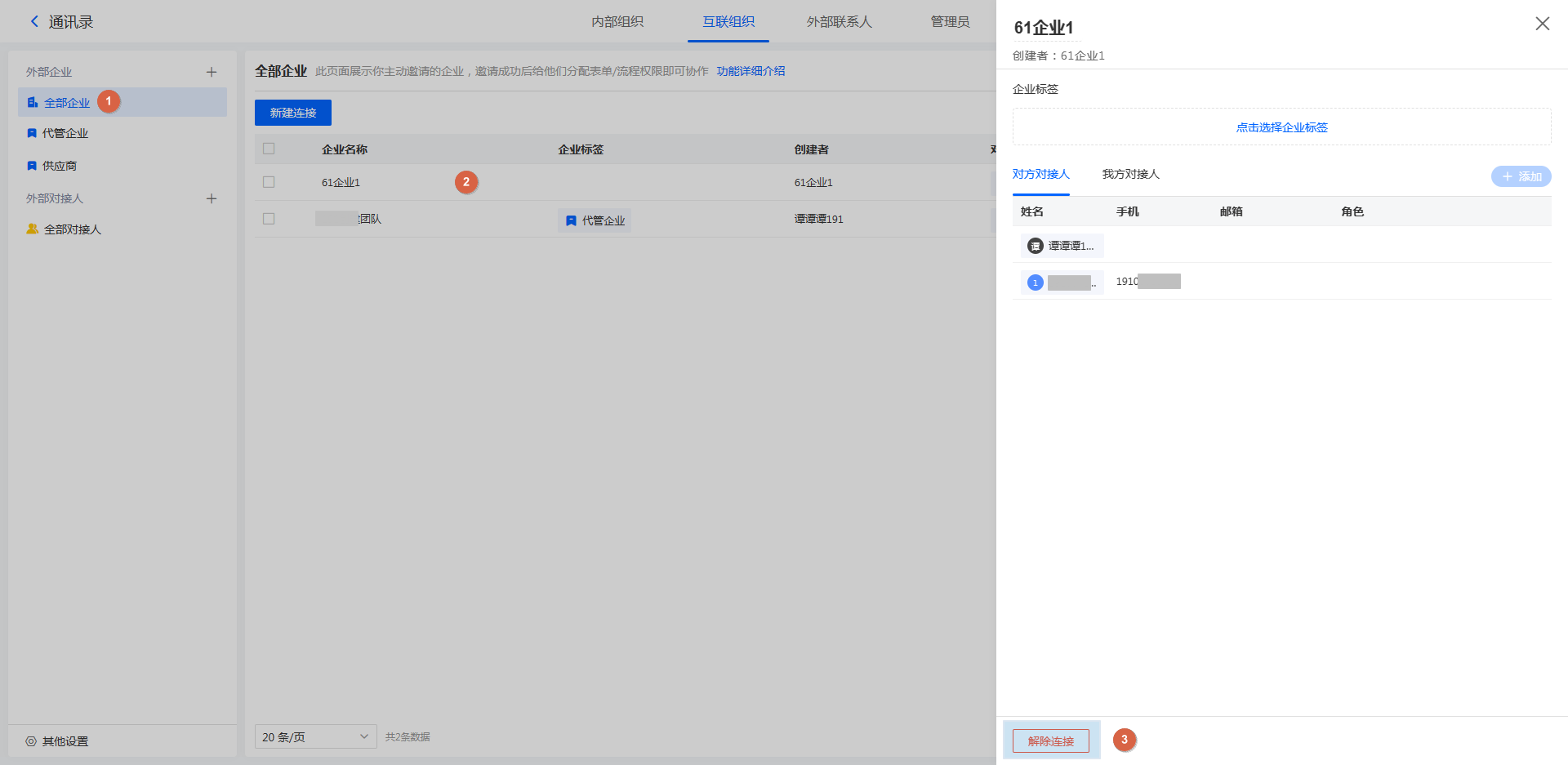Click the 全部对接人 people icon
The width and height of the screenshot is (1568, 765).
tap(33, 229)
